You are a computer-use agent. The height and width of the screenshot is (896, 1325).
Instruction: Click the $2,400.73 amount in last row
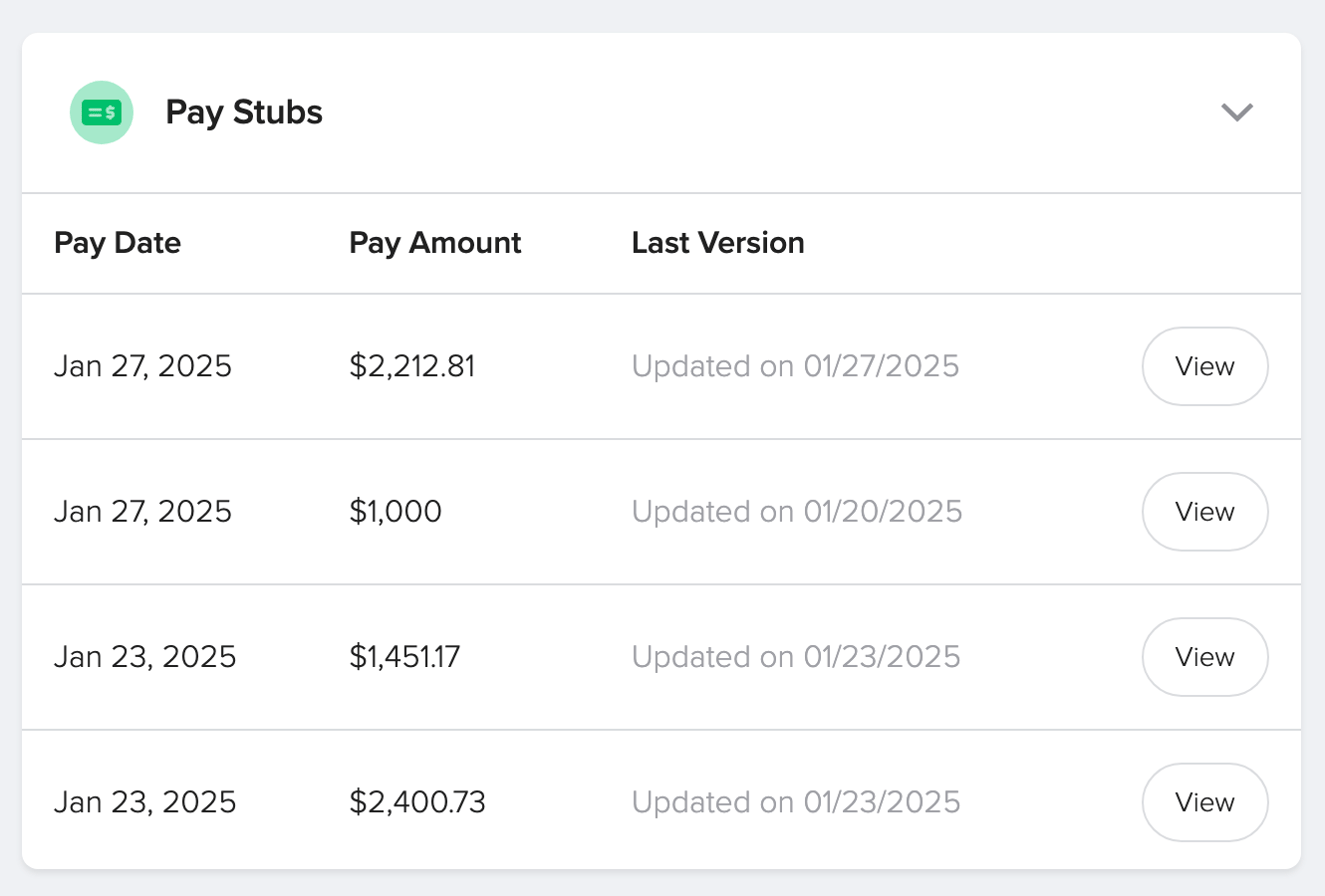(418, 802)
